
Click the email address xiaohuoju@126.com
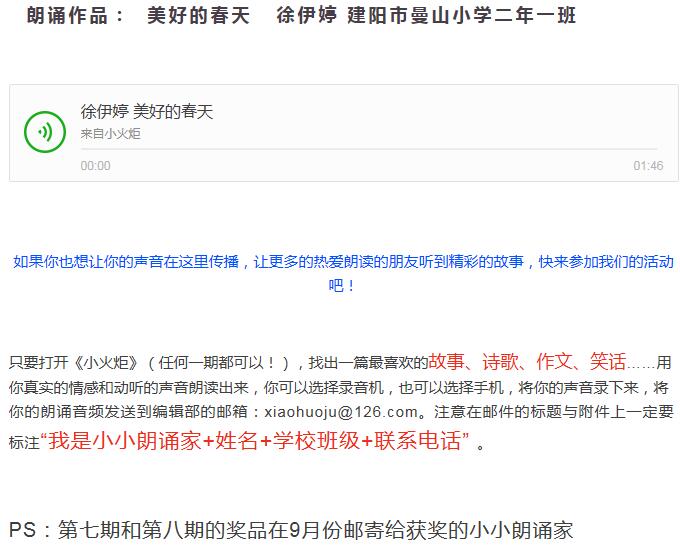point(341,411)
